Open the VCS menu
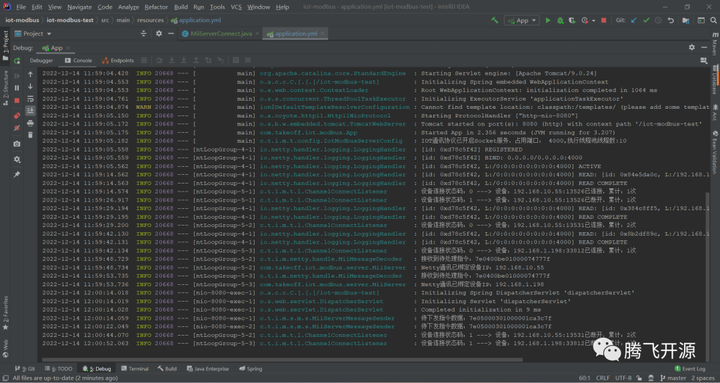Screen dimensions: 720x383 (x=236, y=7)
